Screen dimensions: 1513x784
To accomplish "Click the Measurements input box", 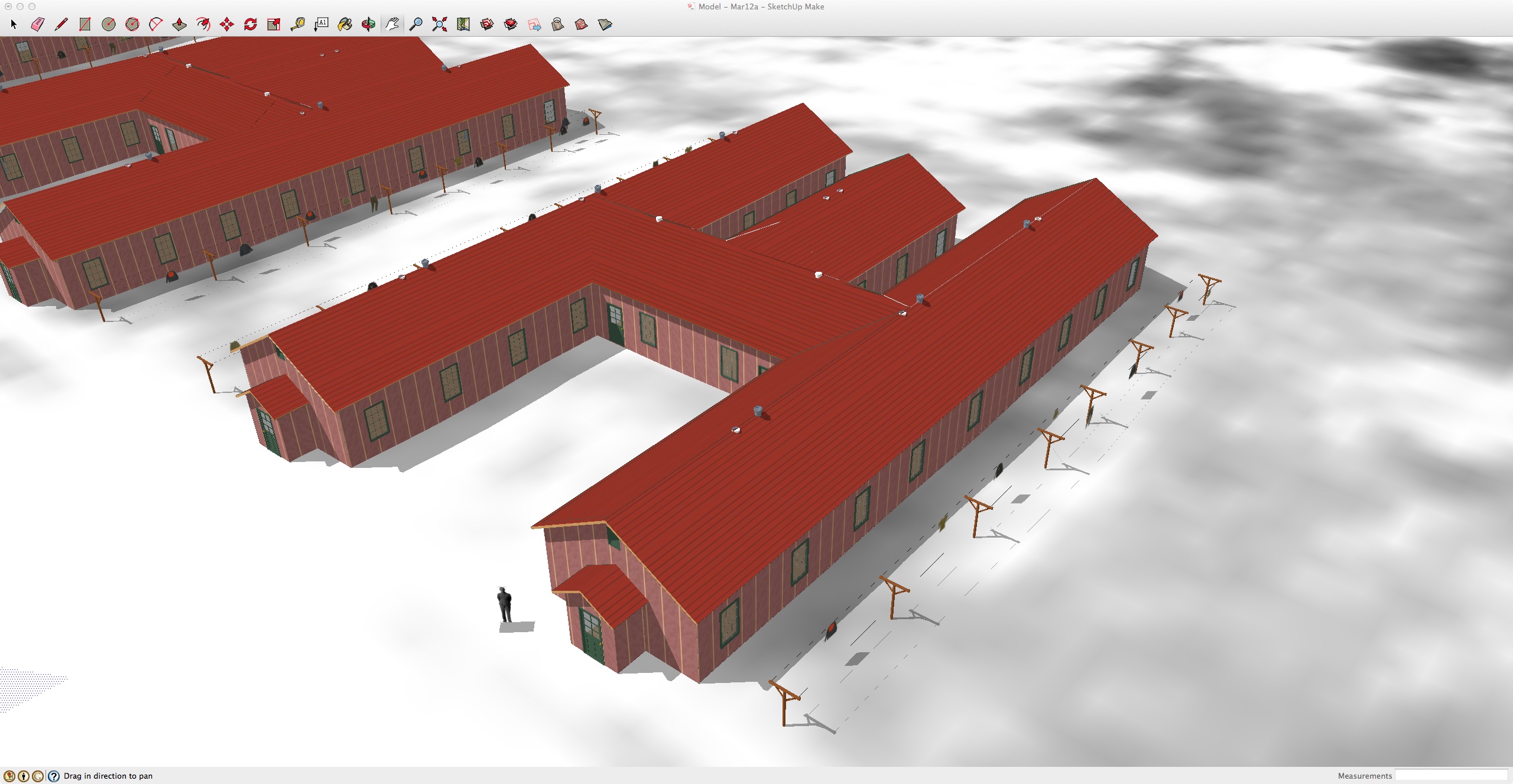I will (x=1451, y=776).
